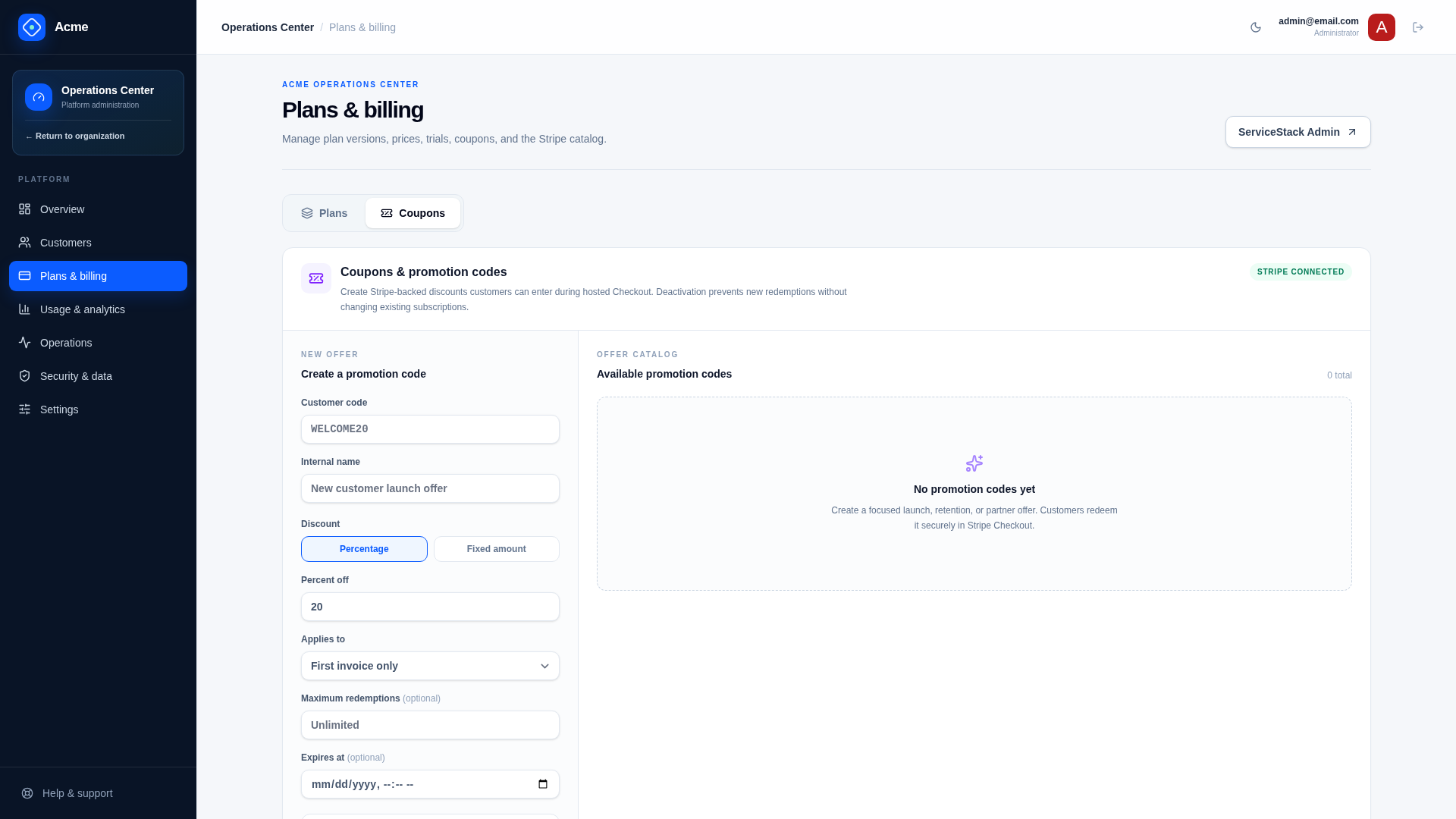Click the Operations Center gauge icon
Screen dimensions: 1456x819
pos(39,97)
